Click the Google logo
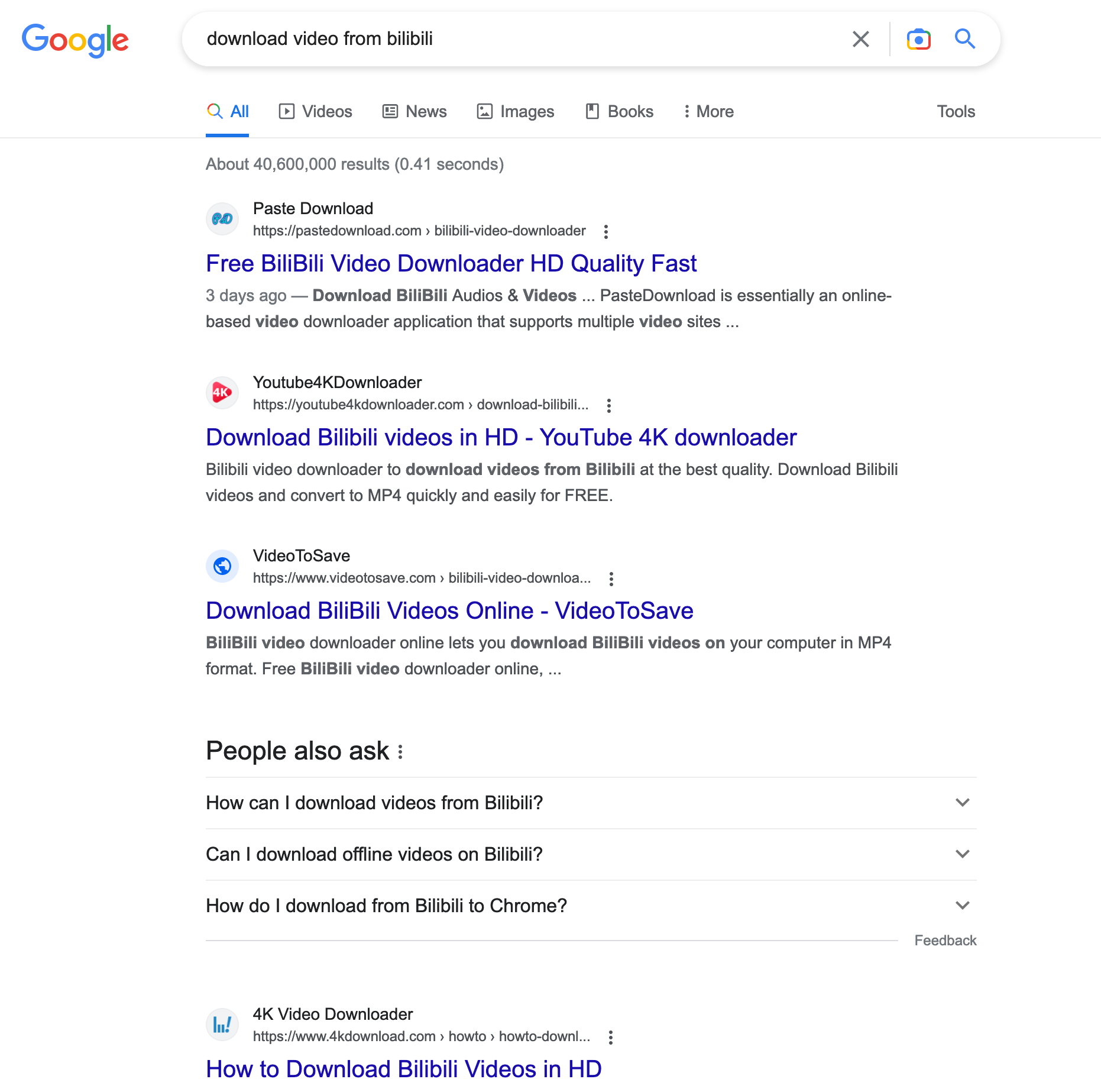Screen dimensions: 1101x1092 (x=75, y=40)
